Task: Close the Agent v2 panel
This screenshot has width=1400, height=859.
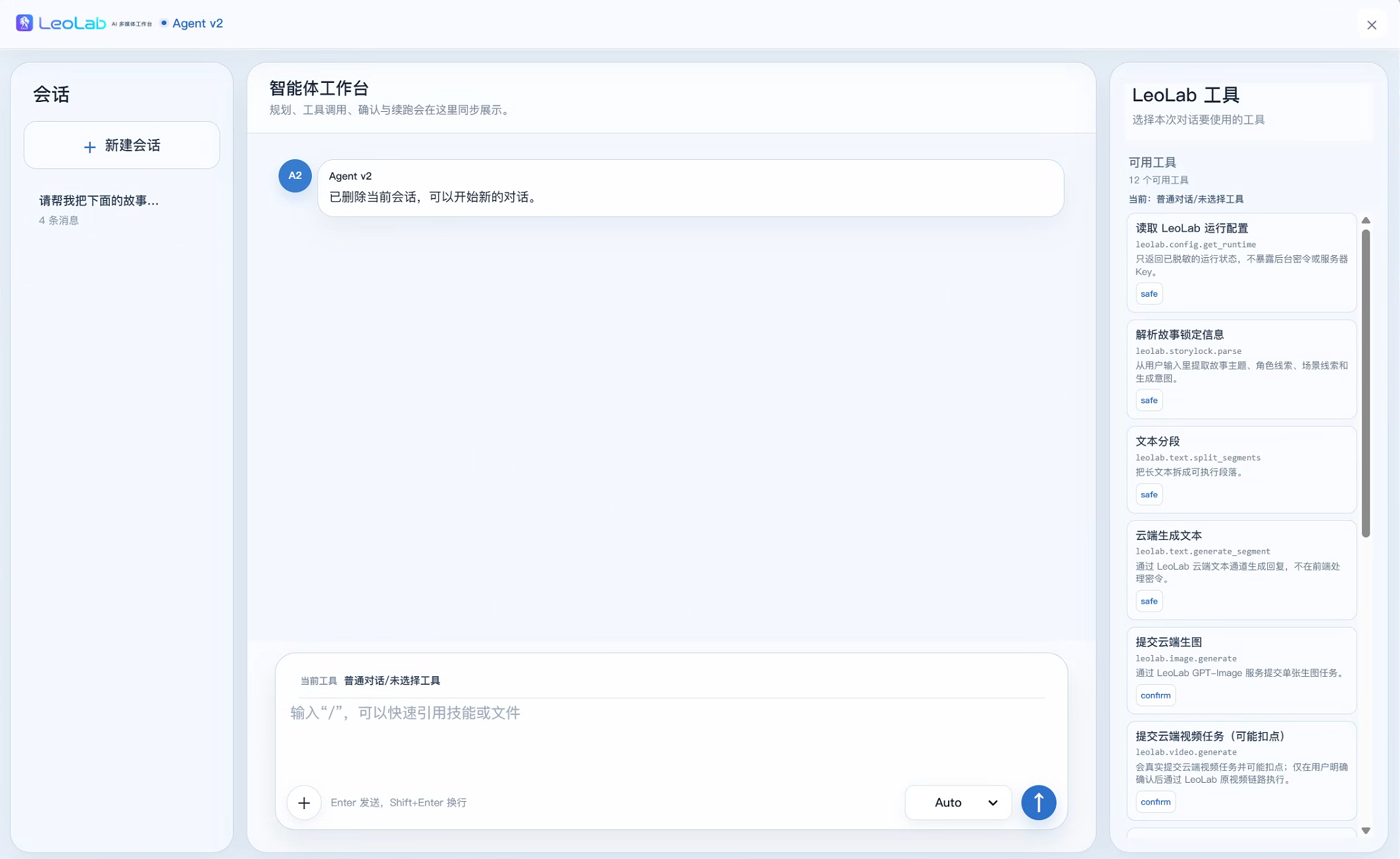Action: 1372,25
